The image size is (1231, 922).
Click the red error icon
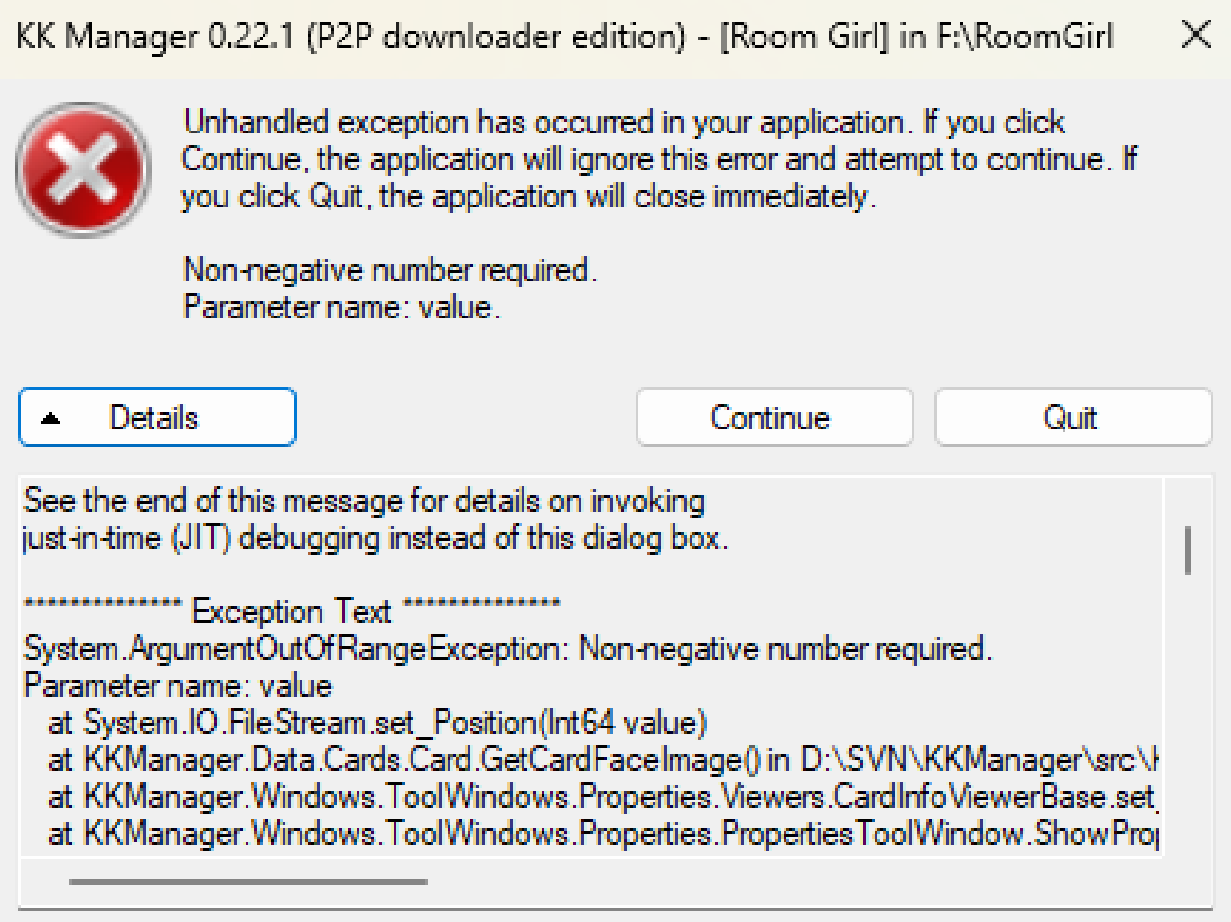click(x=83, y=168)
